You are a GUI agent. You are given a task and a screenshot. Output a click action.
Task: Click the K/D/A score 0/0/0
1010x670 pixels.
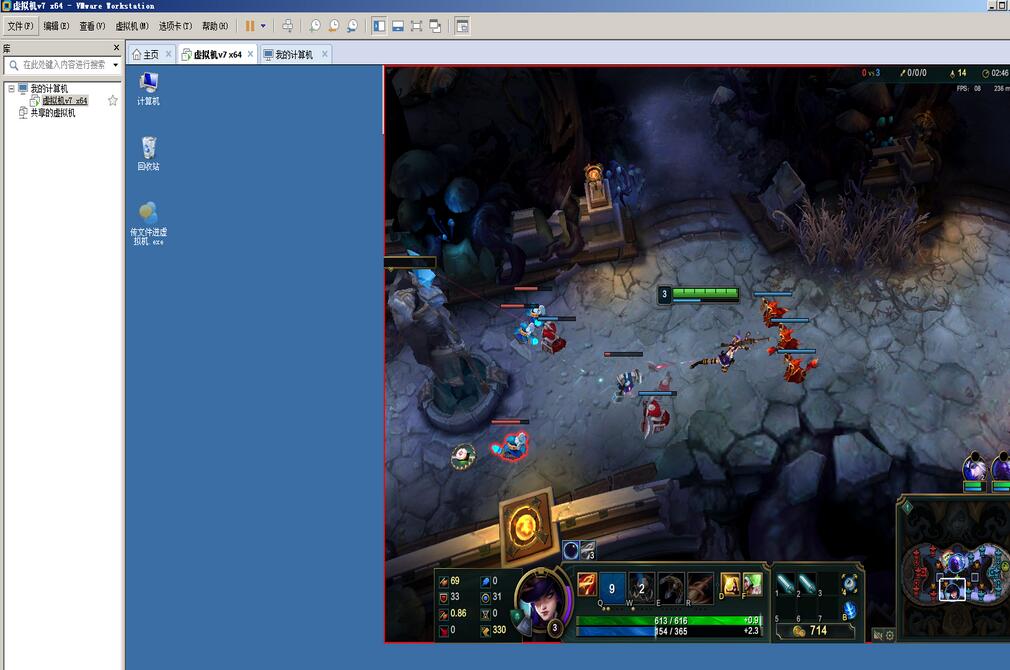coord(917,73)
